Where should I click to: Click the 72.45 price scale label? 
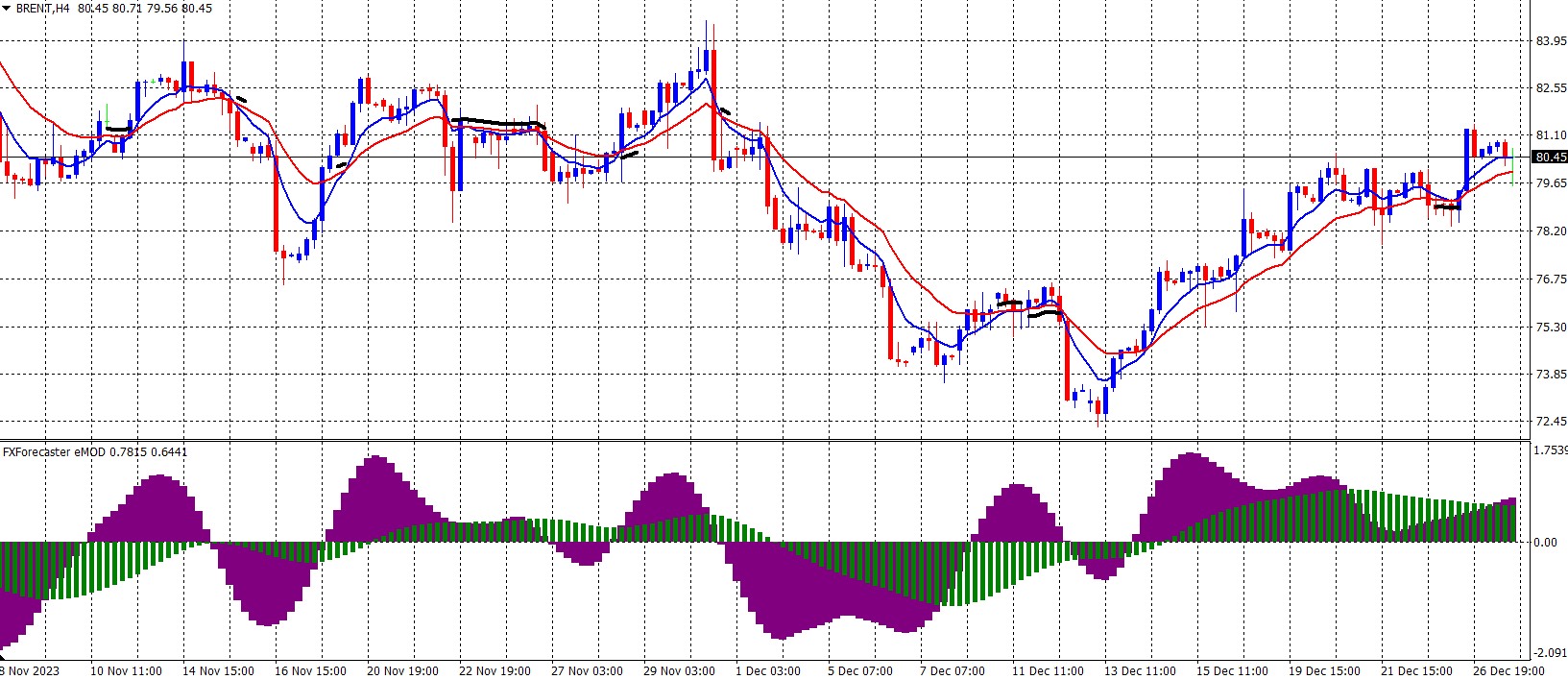1552,421
